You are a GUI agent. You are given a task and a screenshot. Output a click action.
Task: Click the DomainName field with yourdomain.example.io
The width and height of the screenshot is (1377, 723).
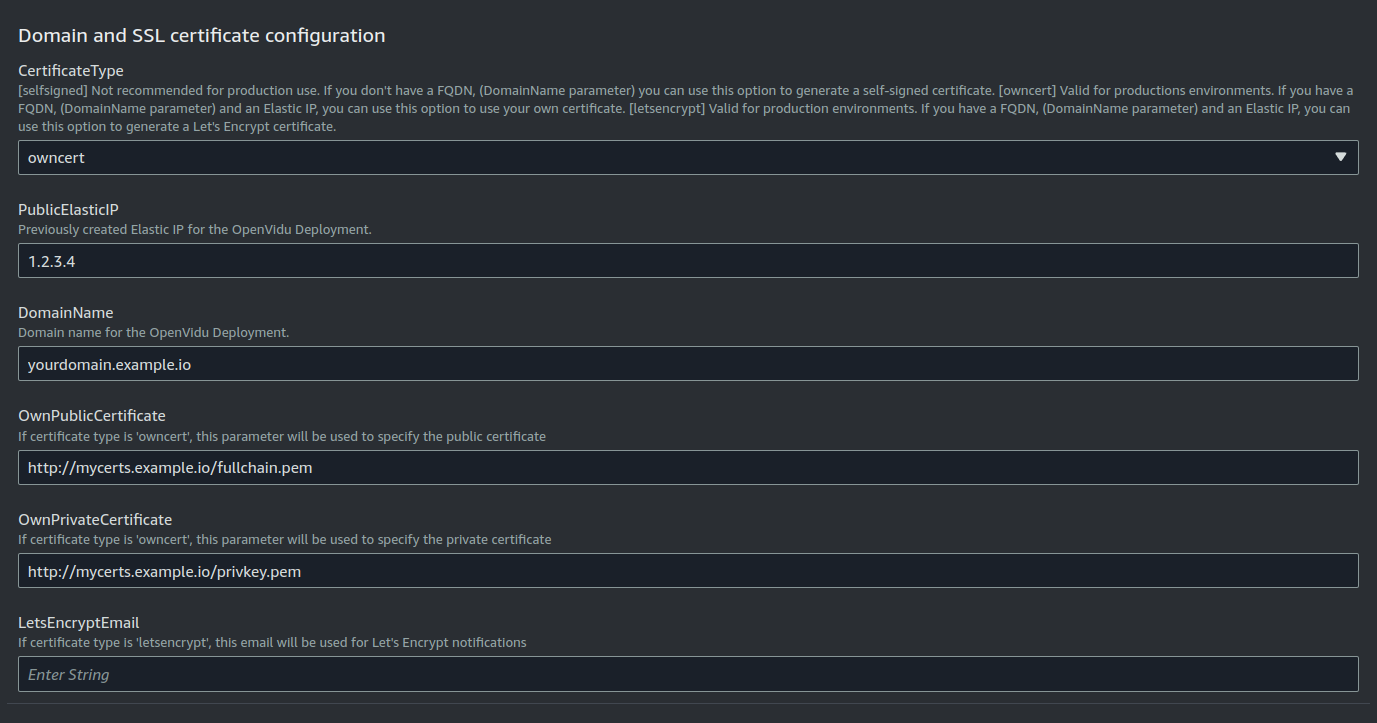click(x=688, y=364)
